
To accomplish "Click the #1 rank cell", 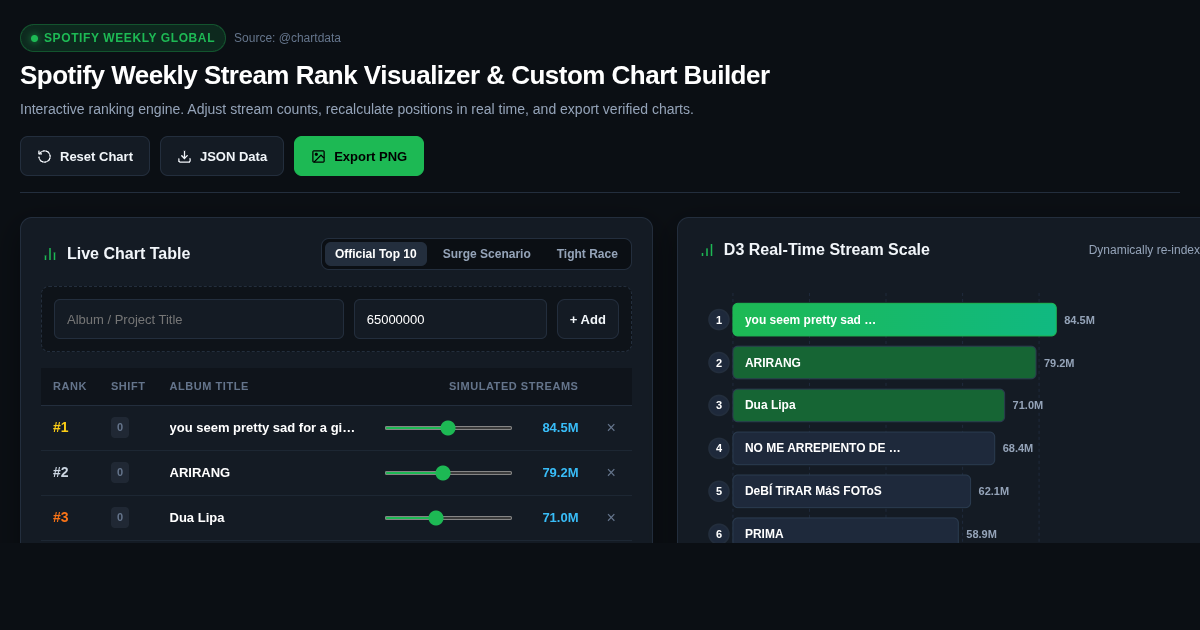I will tap(61, 428).
